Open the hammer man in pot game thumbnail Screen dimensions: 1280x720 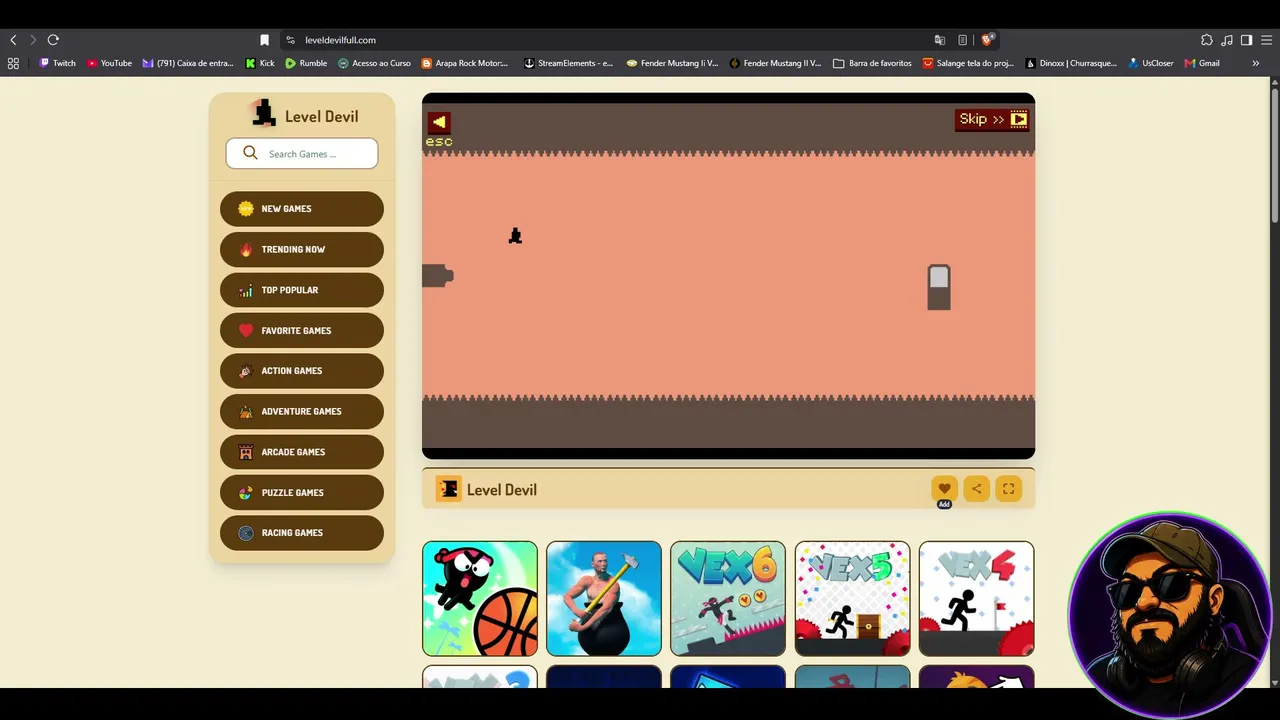tap(604, 599)
